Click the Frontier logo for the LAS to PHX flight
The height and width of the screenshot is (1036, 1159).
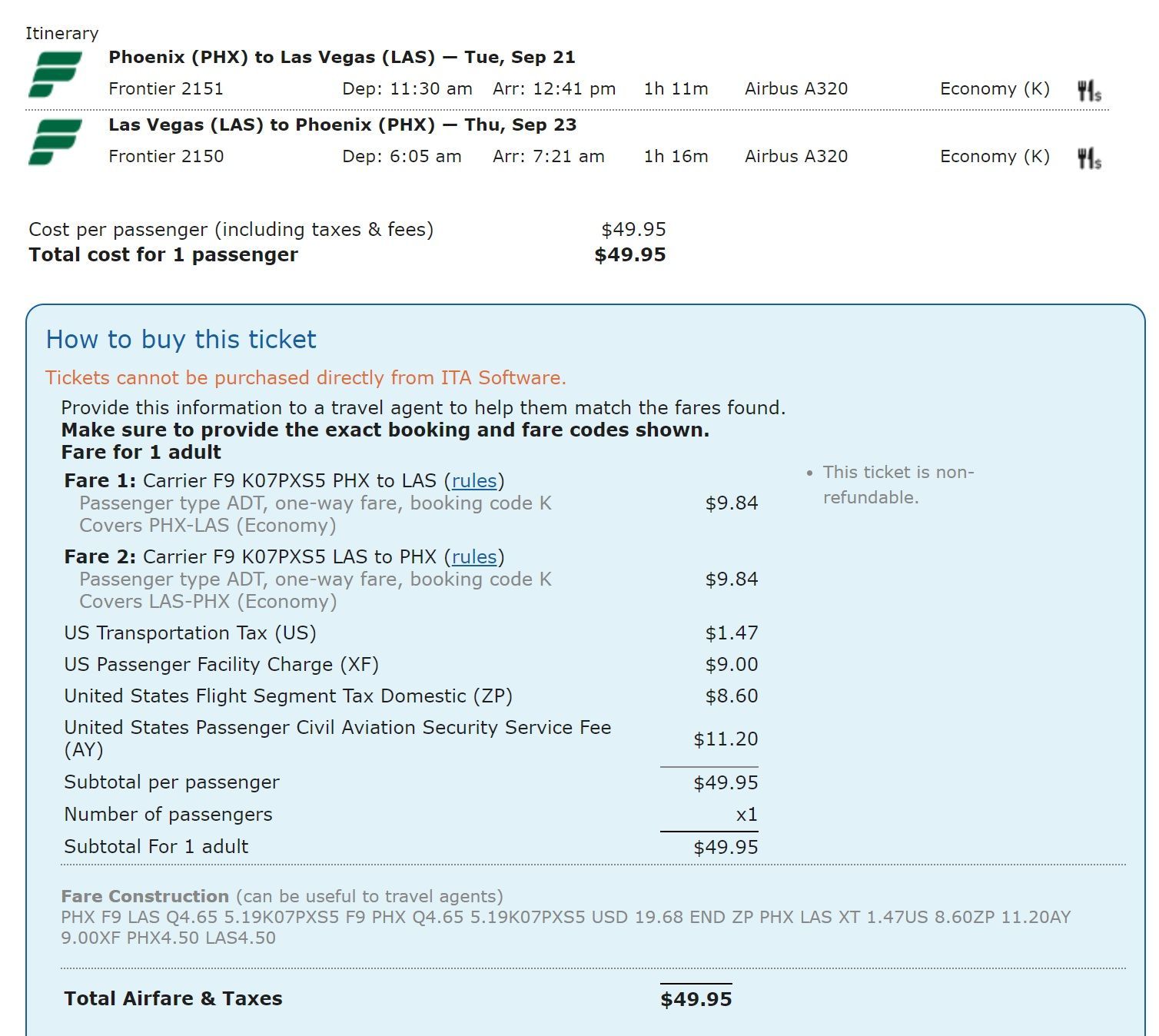click(55, 142)
